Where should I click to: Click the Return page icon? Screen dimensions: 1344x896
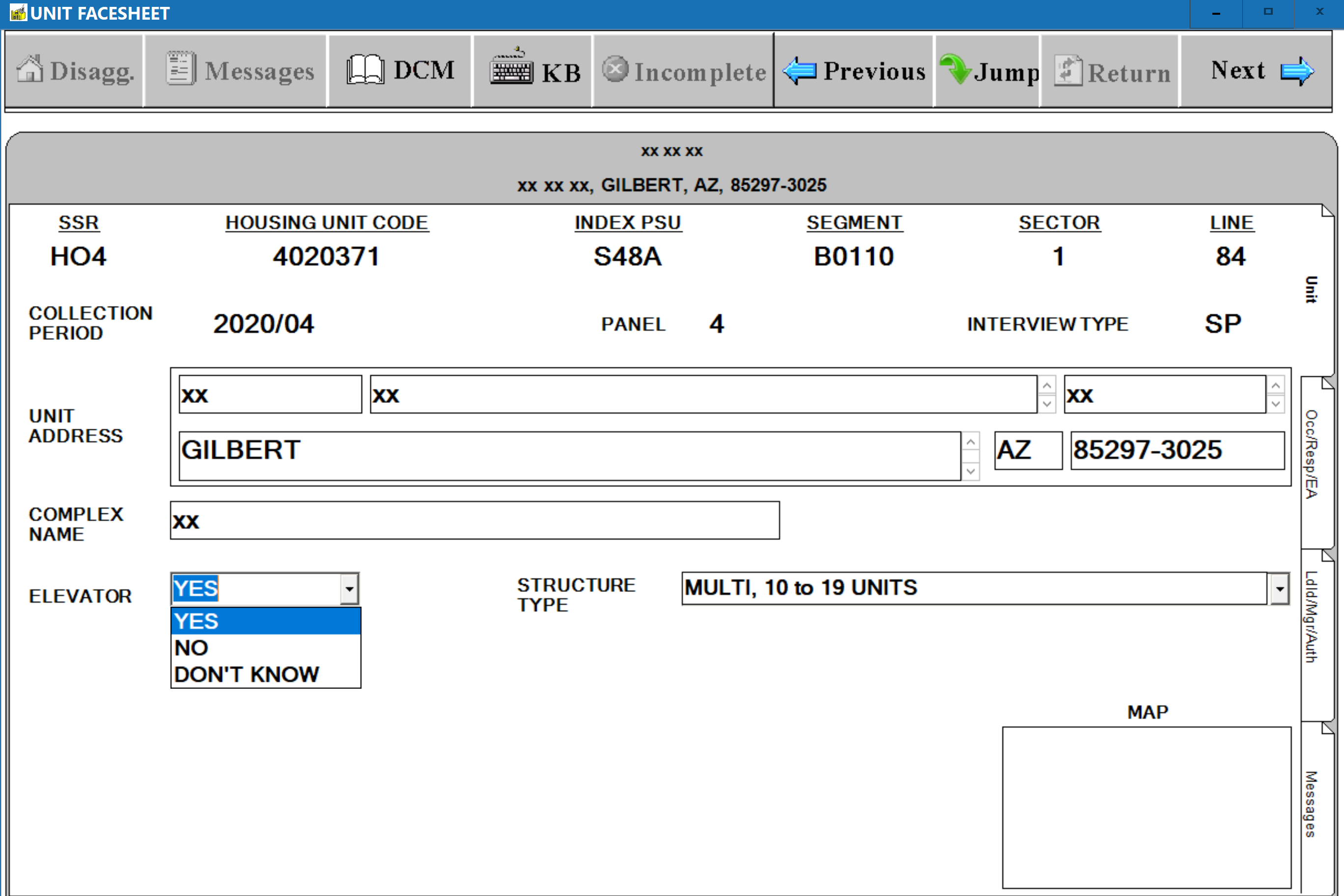coord(1067,71)
